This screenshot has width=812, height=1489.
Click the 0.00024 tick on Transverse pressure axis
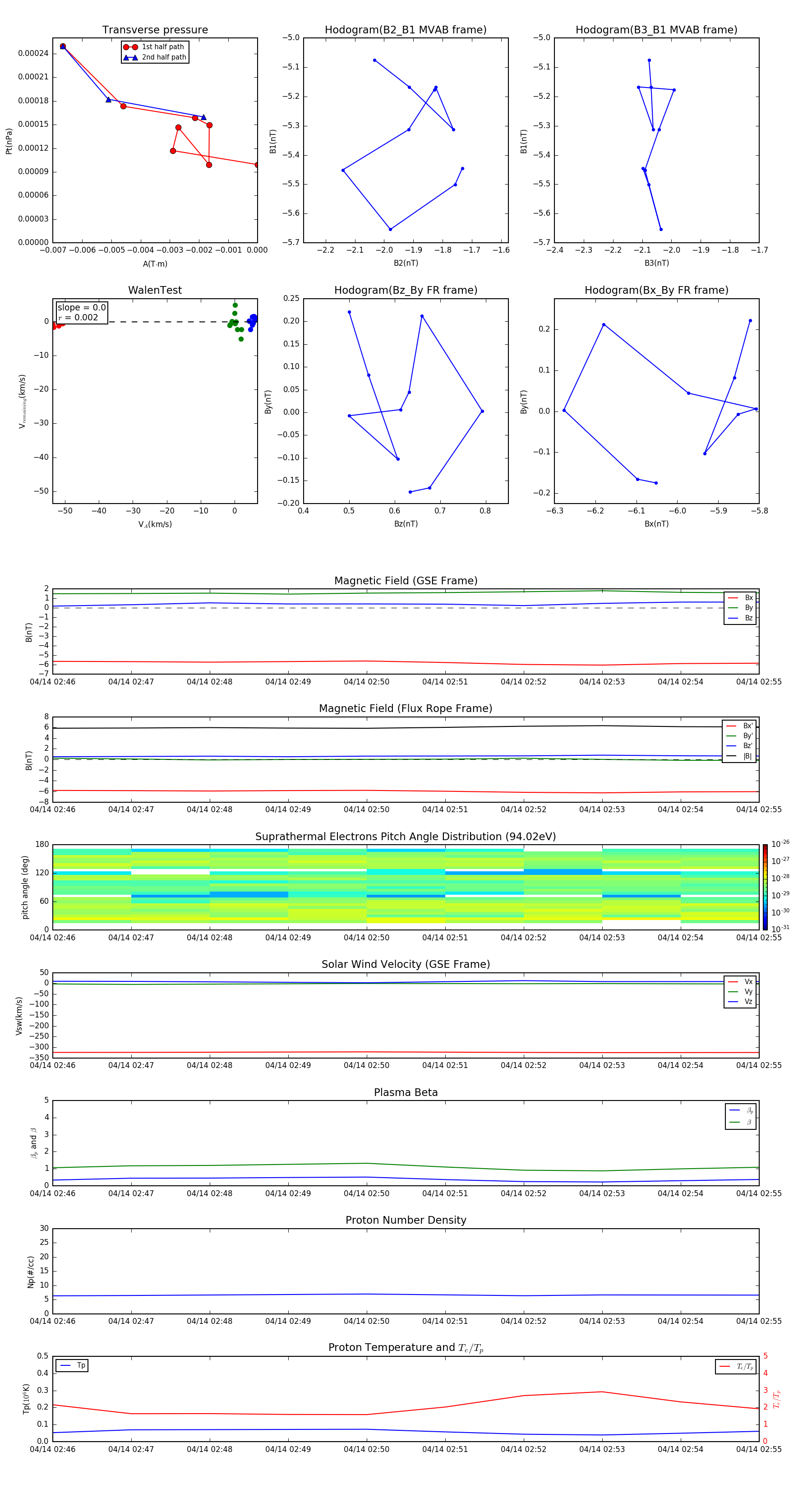(33, 53)
